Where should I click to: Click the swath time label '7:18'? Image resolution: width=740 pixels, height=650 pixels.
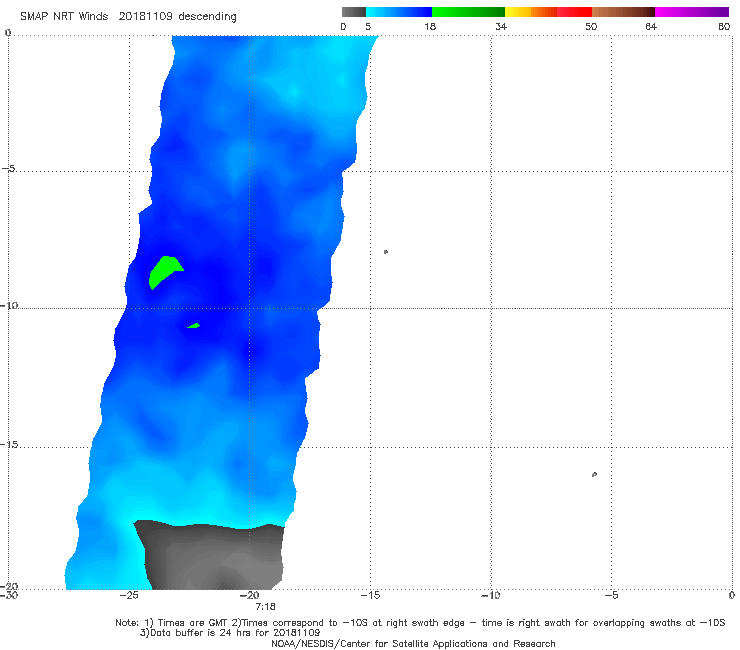tap(265, 607)
